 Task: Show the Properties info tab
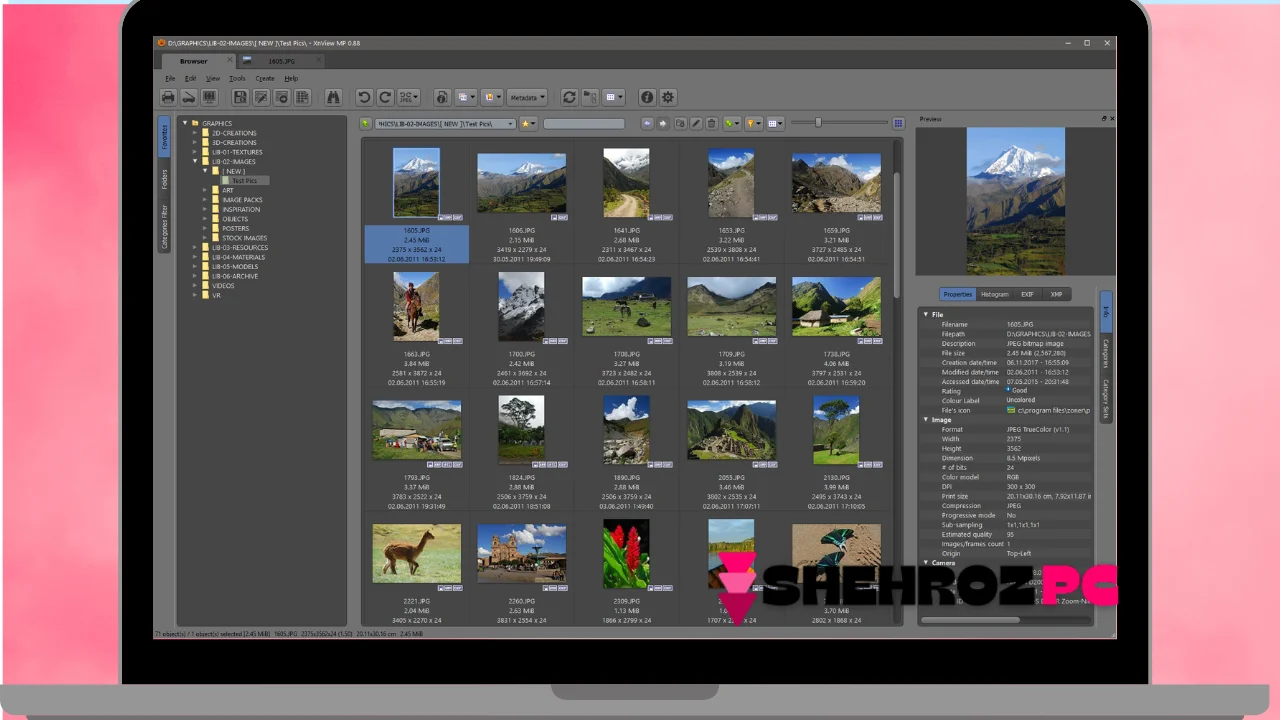pyautogui.click(x=957, y=294)
